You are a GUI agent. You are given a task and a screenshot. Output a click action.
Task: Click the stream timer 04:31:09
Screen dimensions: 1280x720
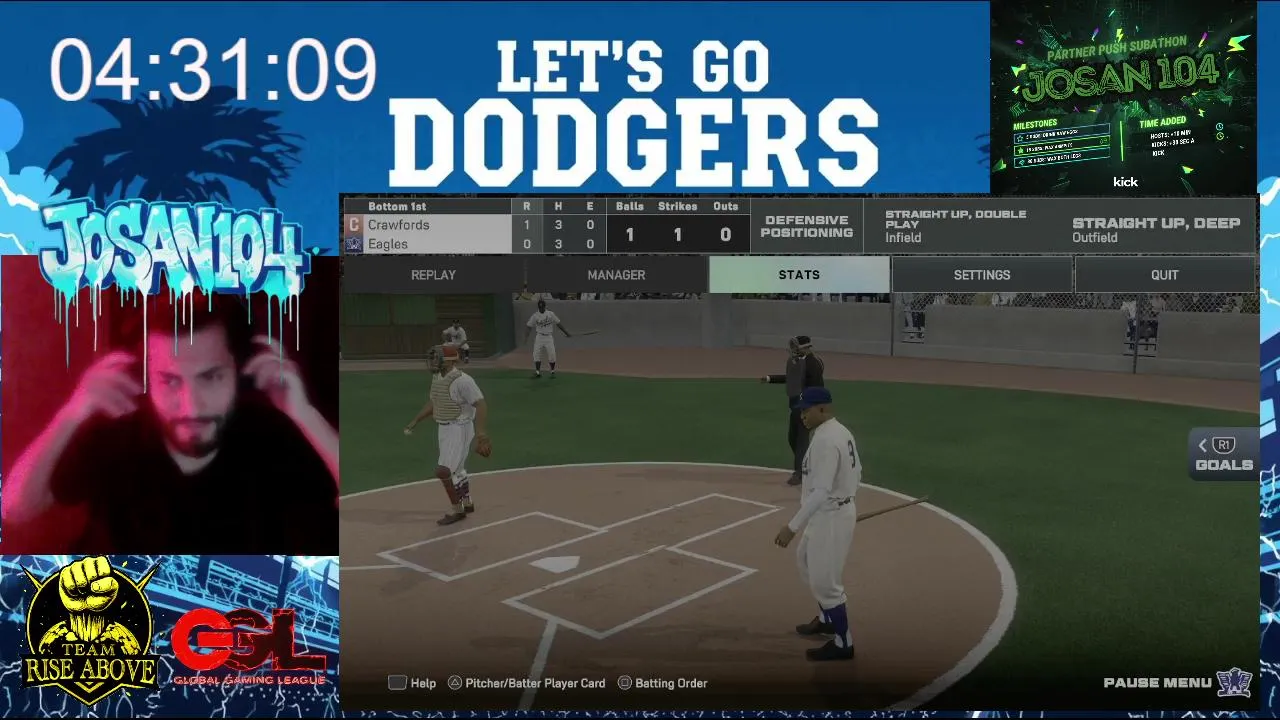coord(213,71)
